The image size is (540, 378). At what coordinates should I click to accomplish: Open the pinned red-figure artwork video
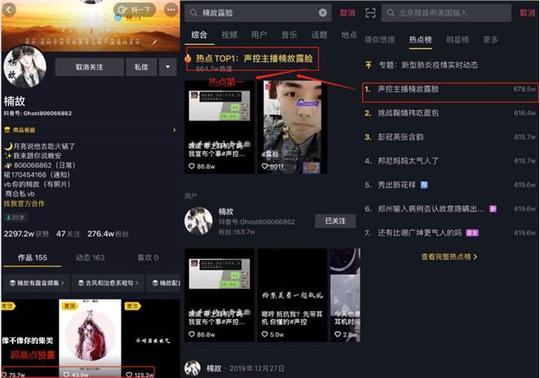pos(90,338)
